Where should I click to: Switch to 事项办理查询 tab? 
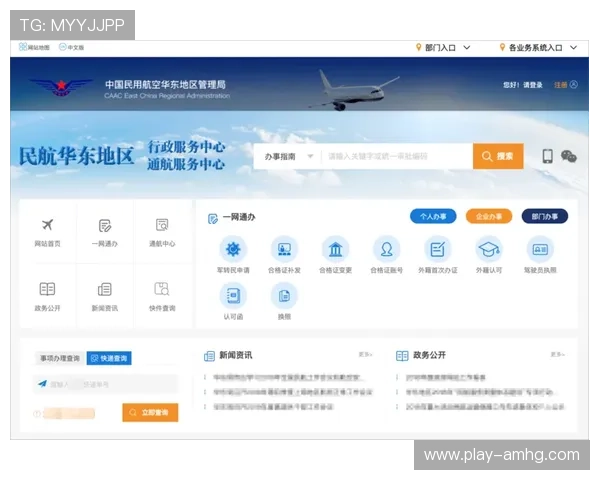60,358
